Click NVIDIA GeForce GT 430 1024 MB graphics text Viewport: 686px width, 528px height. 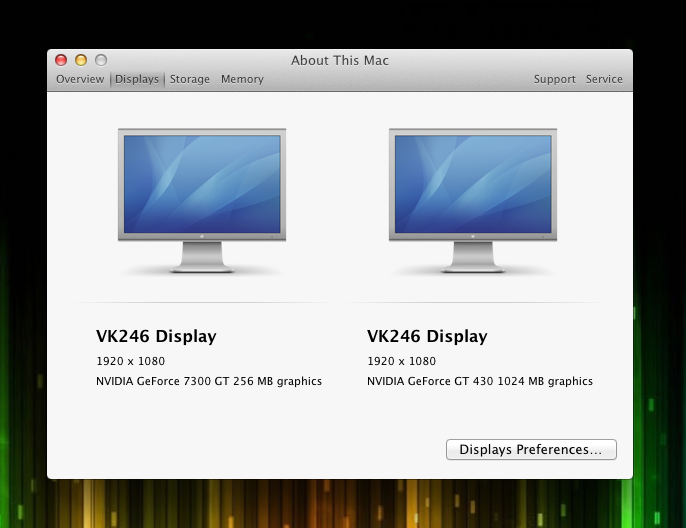pos(480,381)
